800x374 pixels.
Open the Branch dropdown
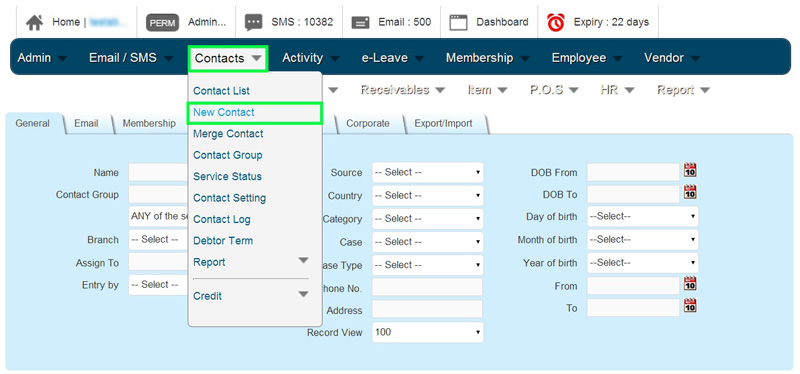(x=158, y=240)
